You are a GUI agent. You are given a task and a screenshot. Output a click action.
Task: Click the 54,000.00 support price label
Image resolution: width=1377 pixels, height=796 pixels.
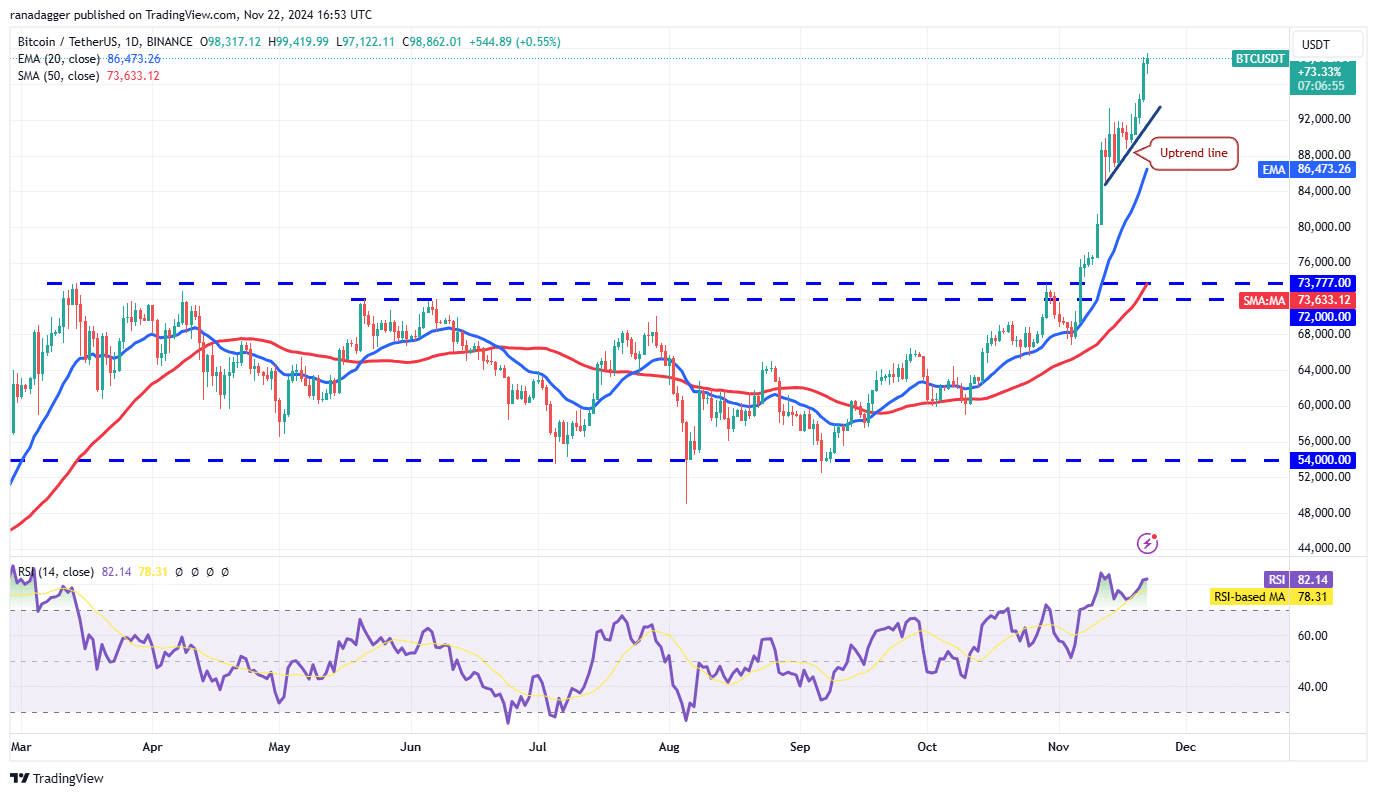[x=1324, y=460]
